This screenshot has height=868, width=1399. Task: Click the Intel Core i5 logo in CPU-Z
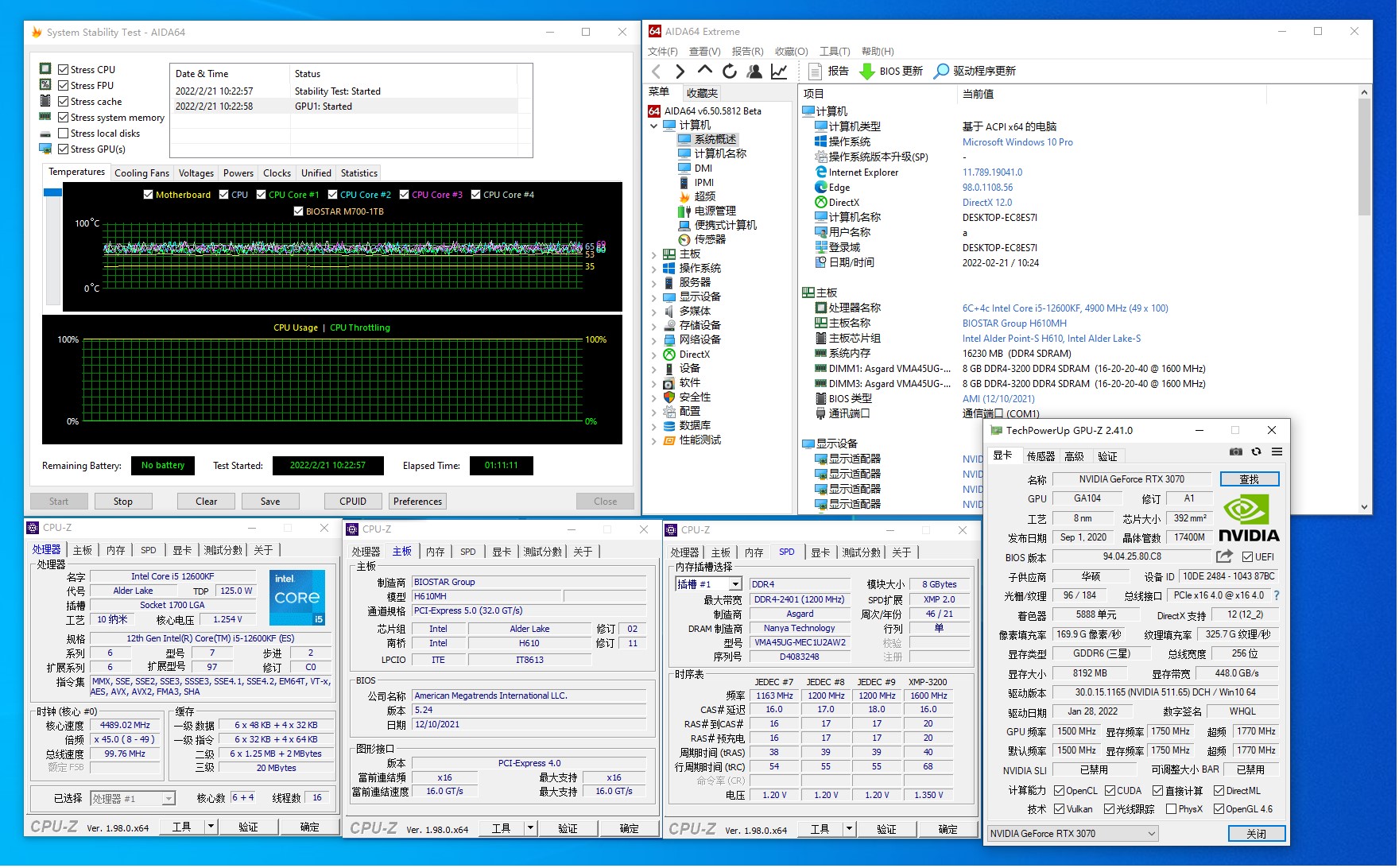pyautogui.click(x=297, y=598)
